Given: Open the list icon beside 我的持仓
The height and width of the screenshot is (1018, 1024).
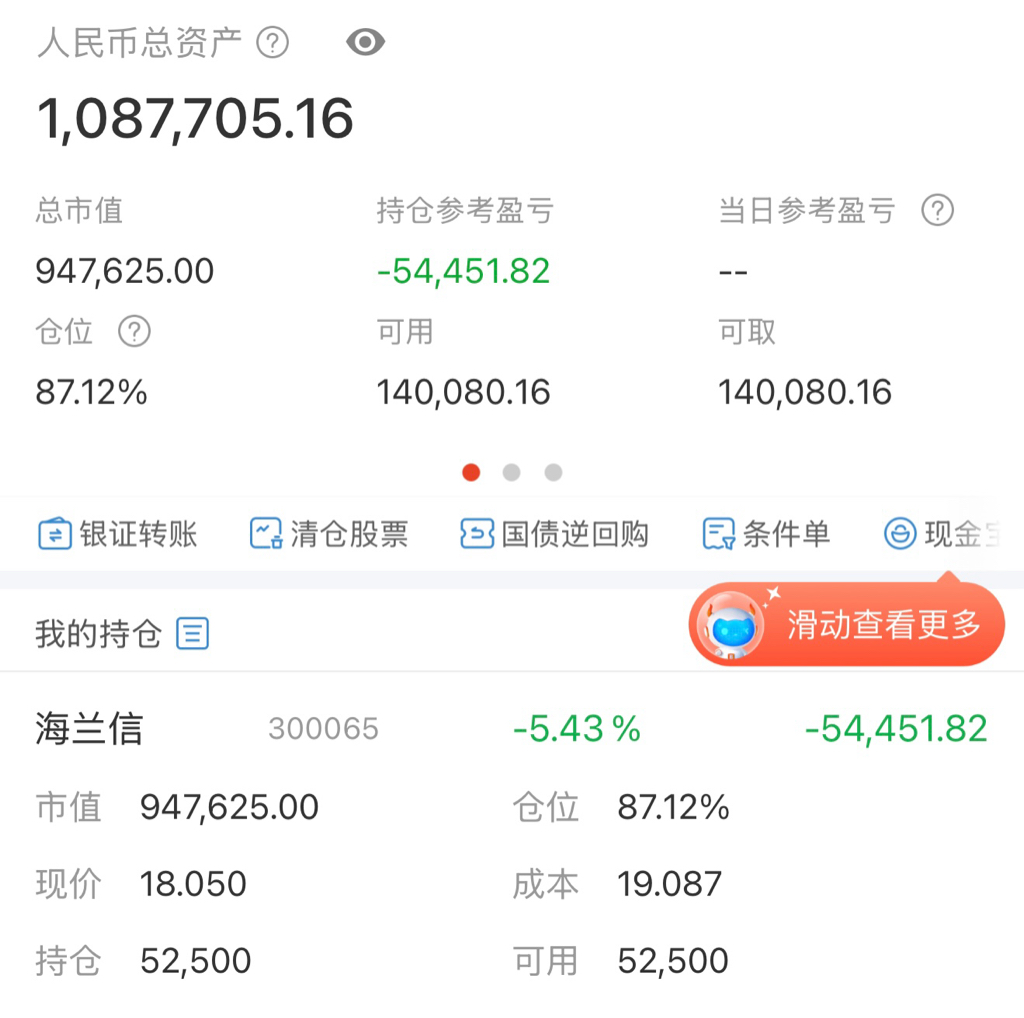Looking at the screenshot, I should coord(193,633).
